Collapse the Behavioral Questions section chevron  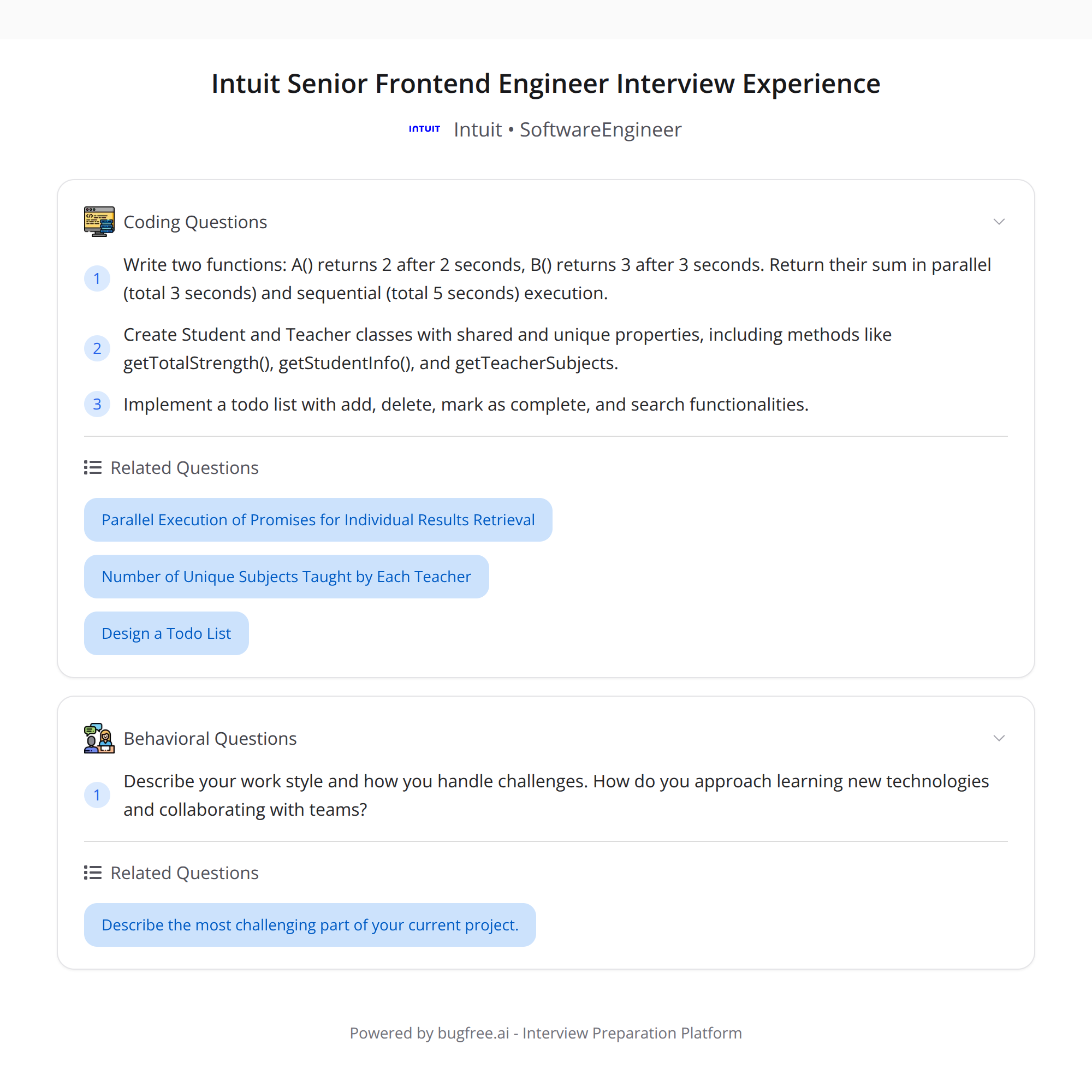pos(999,738)
